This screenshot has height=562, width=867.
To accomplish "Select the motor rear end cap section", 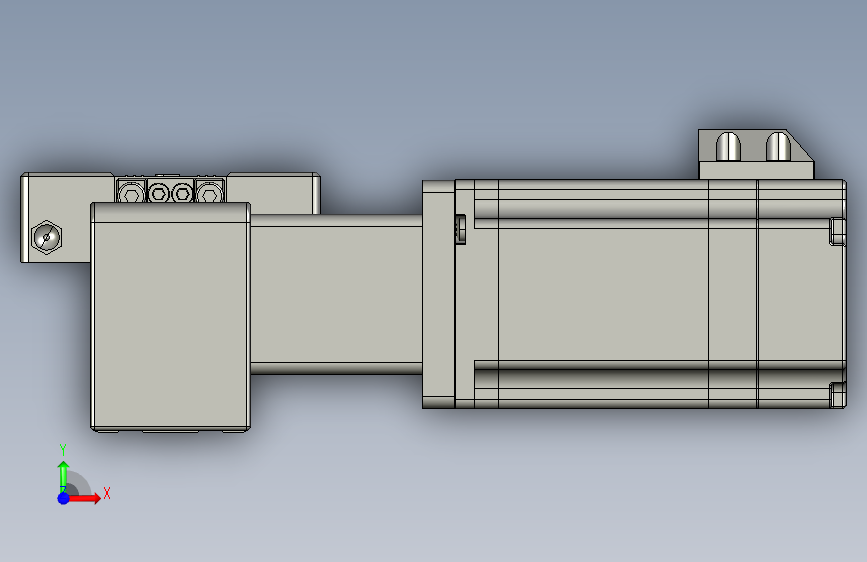I will [801, 294].
